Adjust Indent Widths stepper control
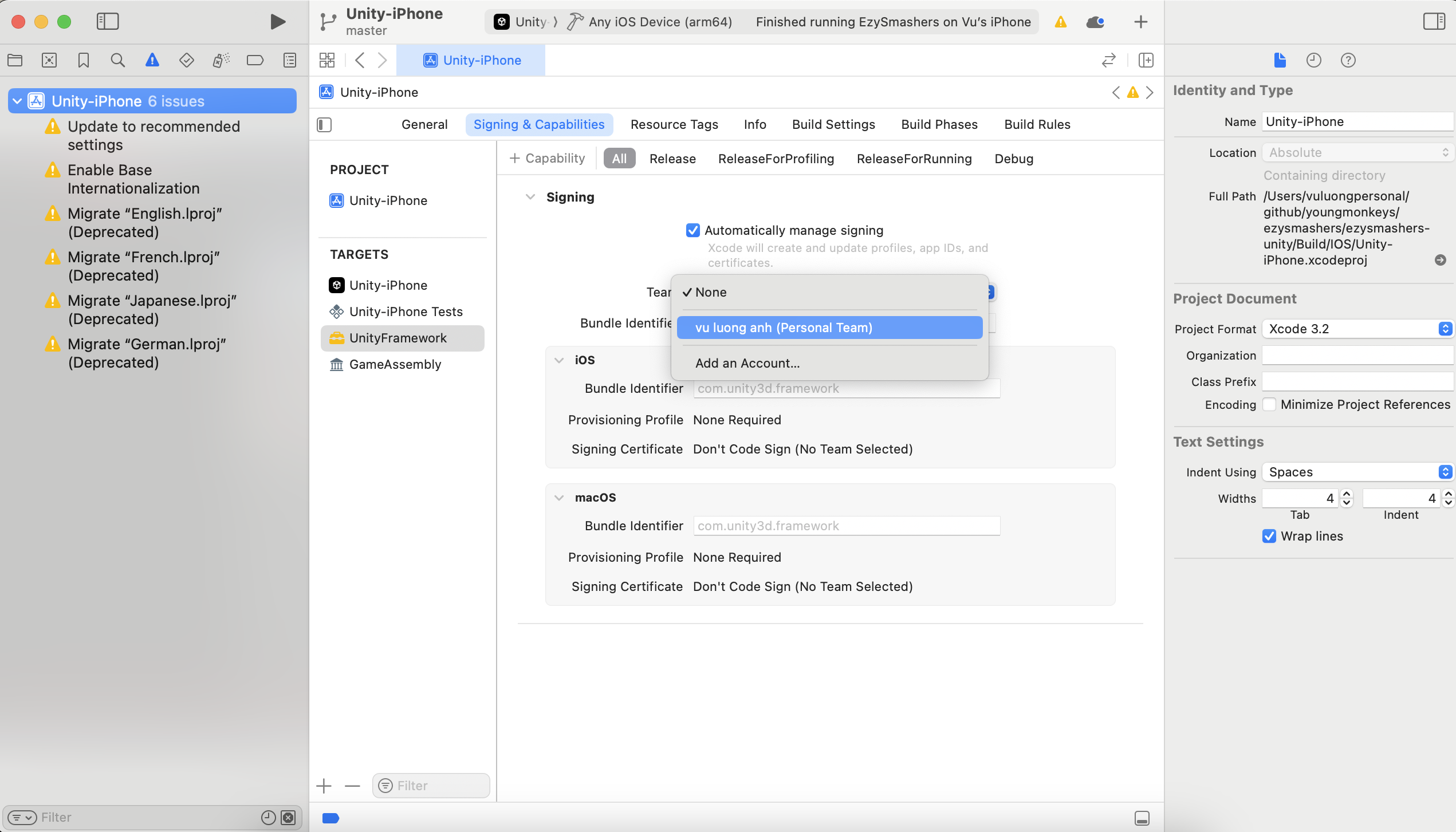 coord(1448,498)
